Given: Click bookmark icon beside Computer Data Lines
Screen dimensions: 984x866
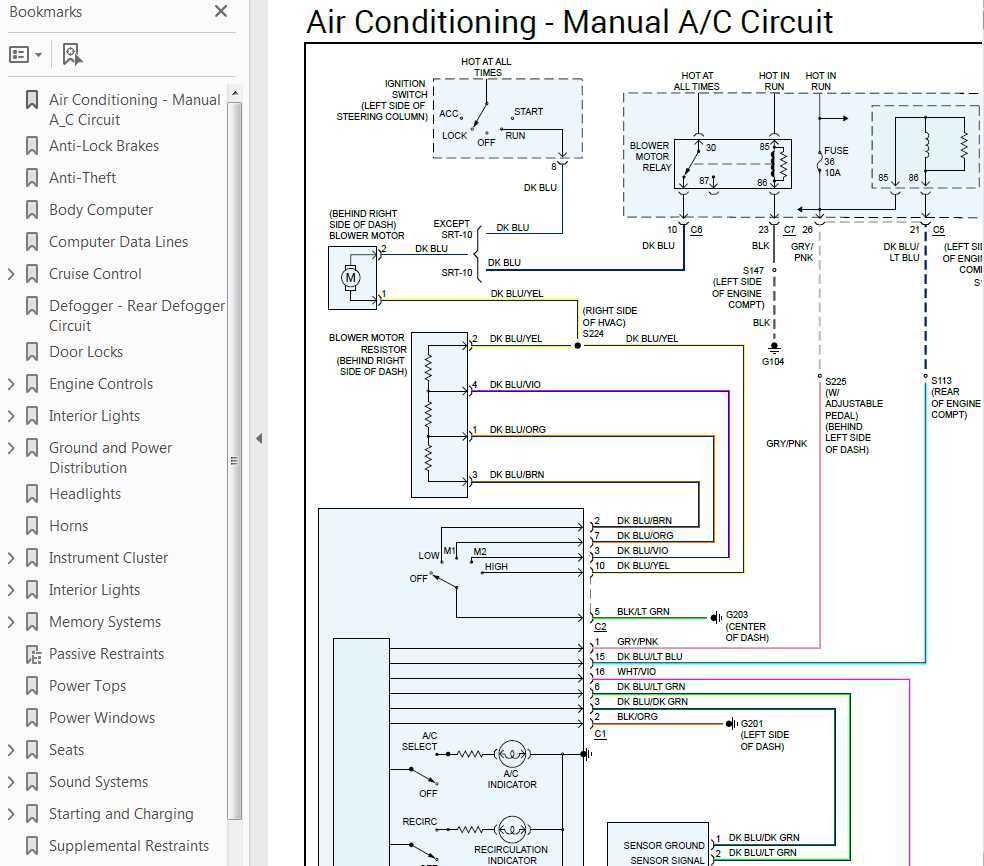Looking at the screenshot, I should click(x=31, y=242).
